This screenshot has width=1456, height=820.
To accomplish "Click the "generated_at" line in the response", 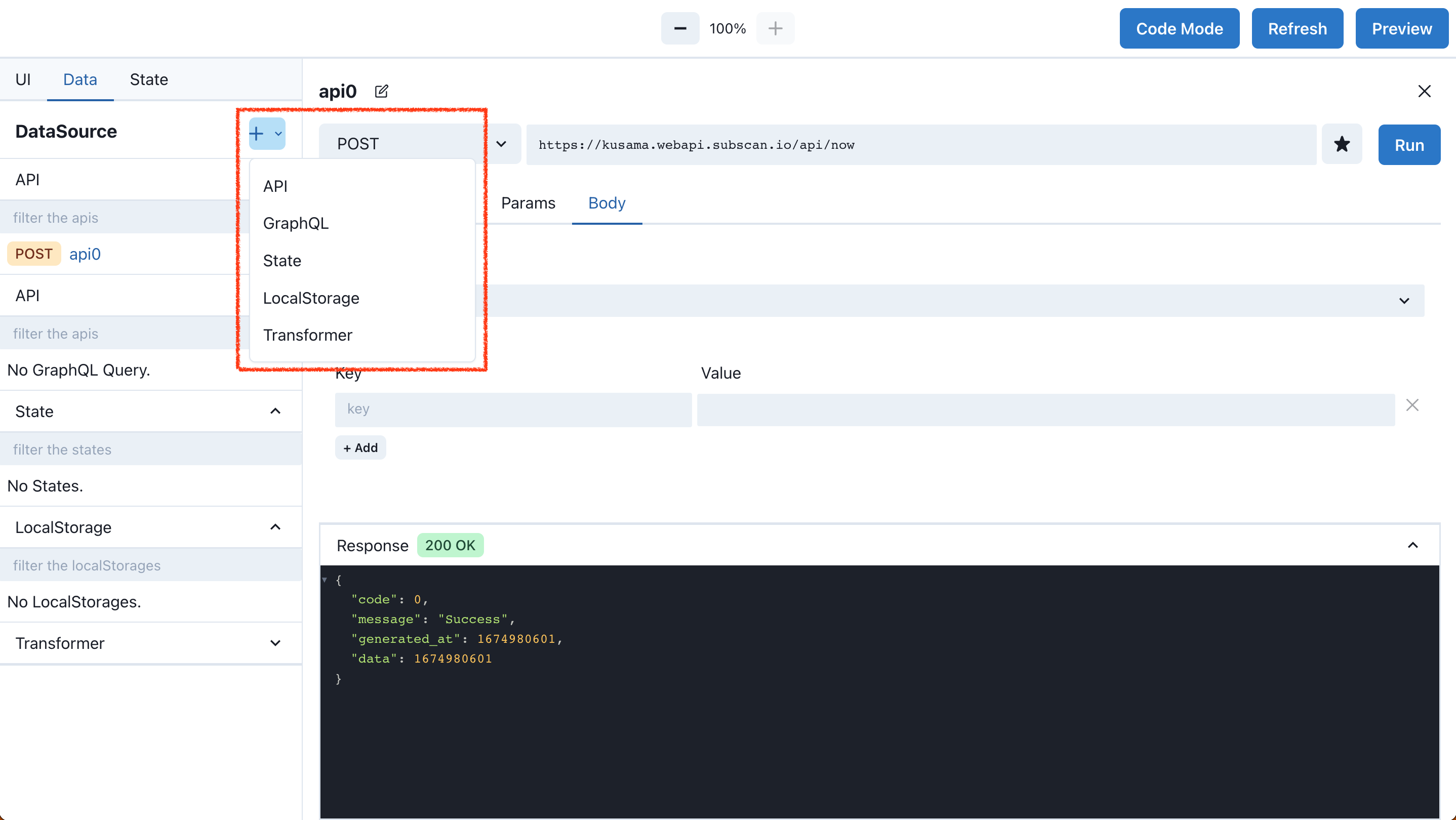I will (x=456, y=639).
